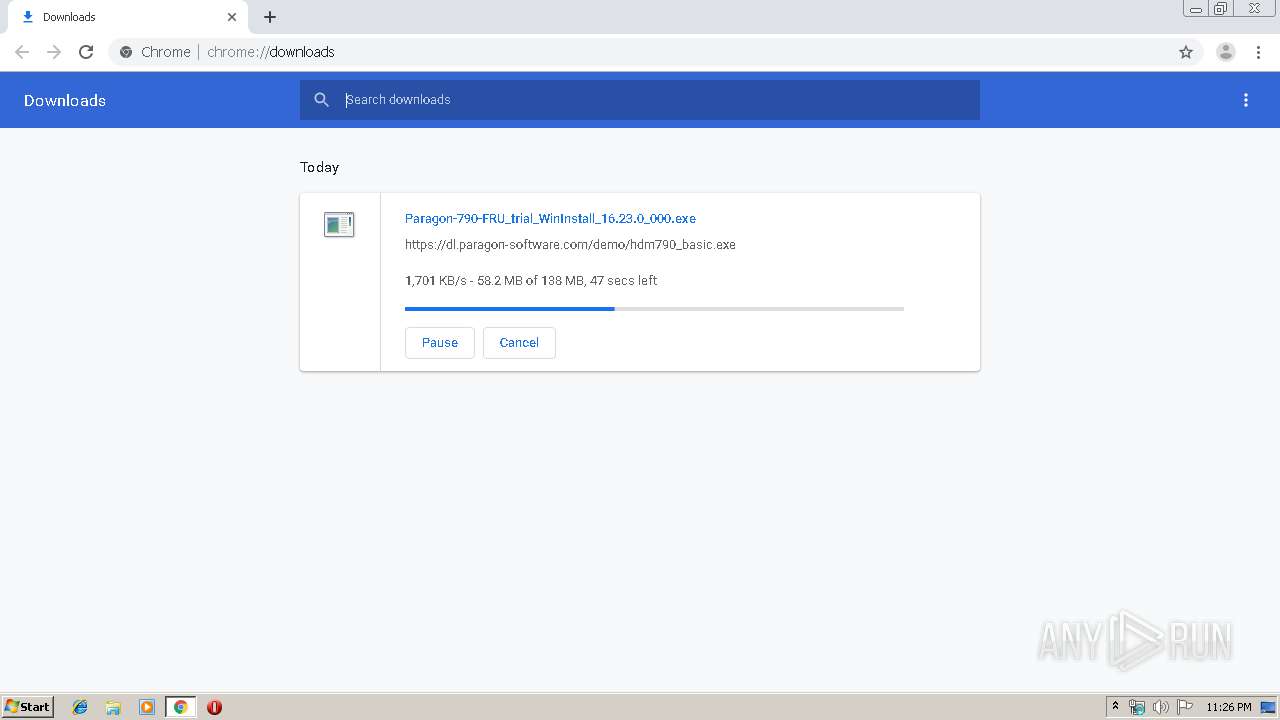Pause the Paragon download
This screenshot has width=1280, height=720.
(x=440, y=343)
